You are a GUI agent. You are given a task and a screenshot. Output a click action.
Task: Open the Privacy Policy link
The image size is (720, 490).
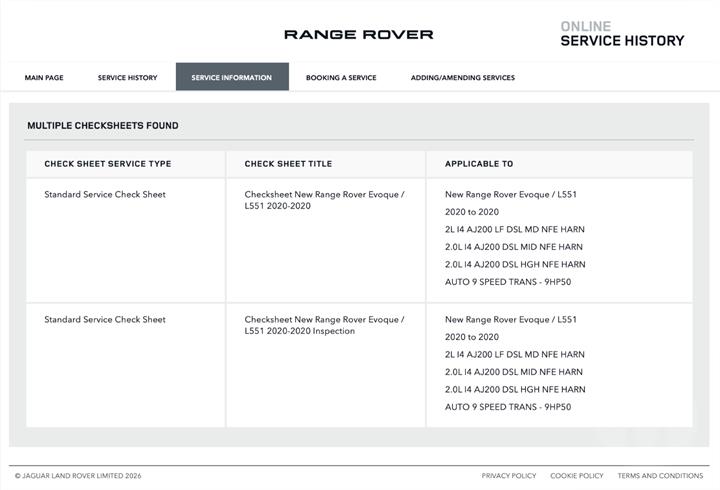[x=509, y=476]
